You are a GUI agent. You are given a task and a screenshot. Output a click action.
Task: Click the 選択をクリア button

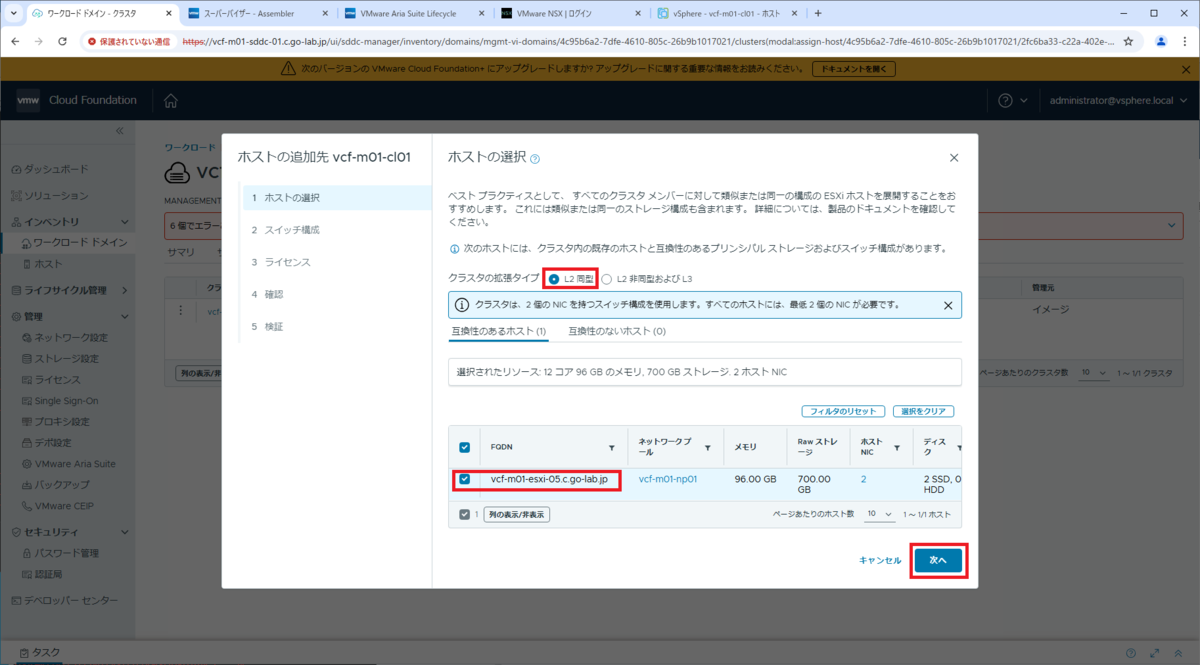pos(924,411)
